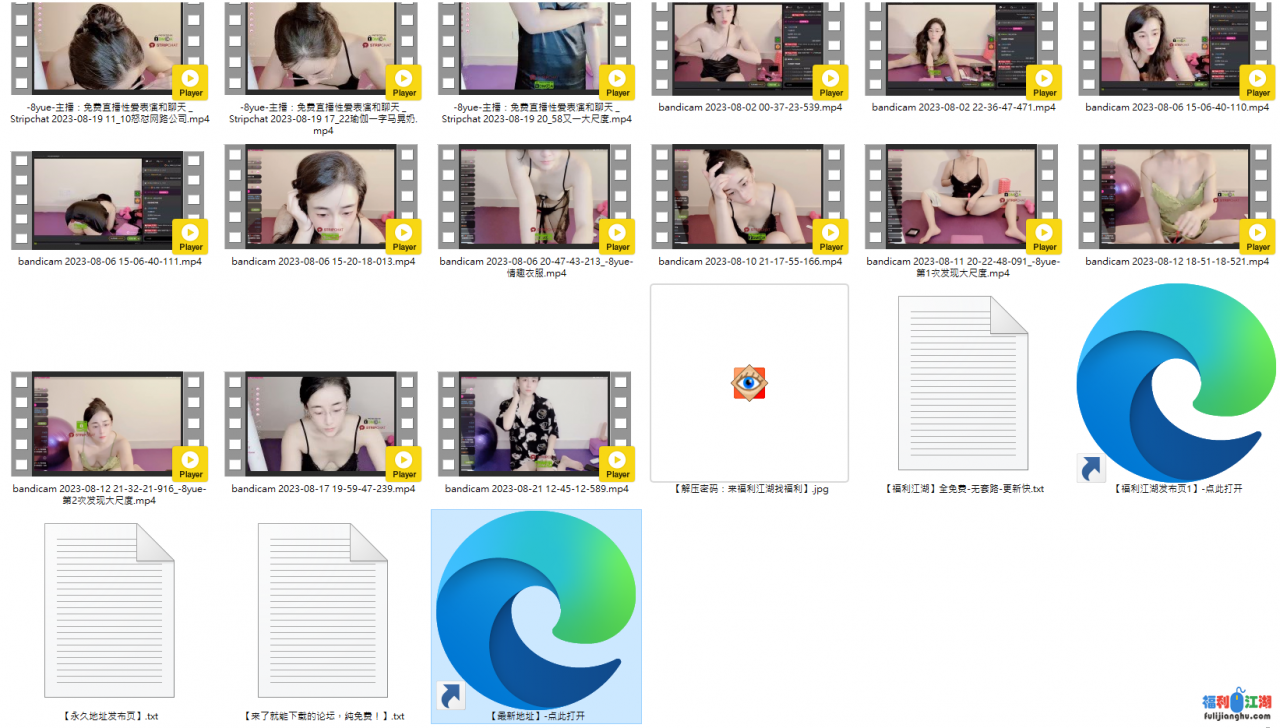Select bandicam 2023-08-06 15-20-18-013.mp4 thumbnail

322,197
